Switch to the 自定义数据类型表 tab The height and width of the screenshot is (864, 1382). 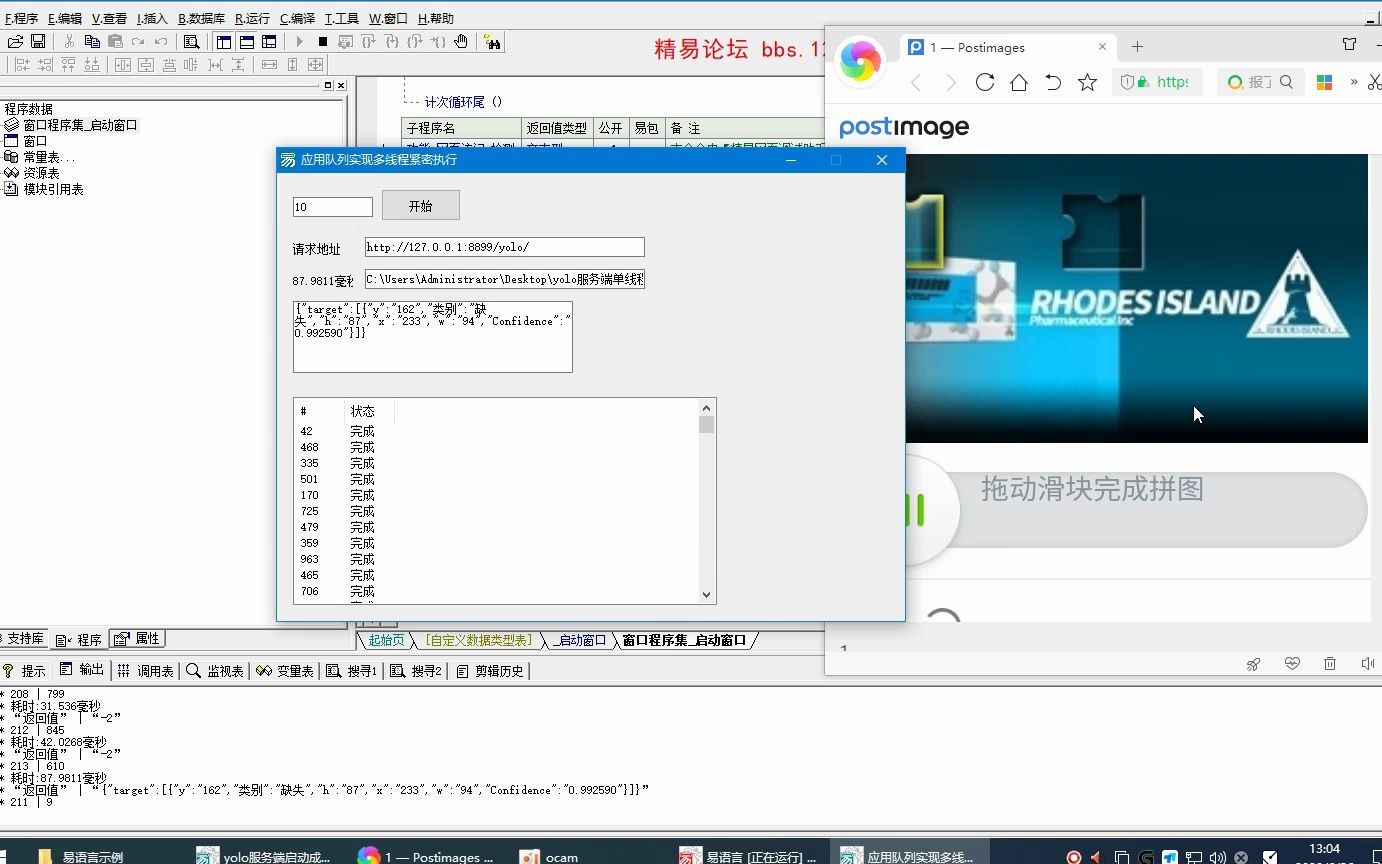(x=479, y=640)
